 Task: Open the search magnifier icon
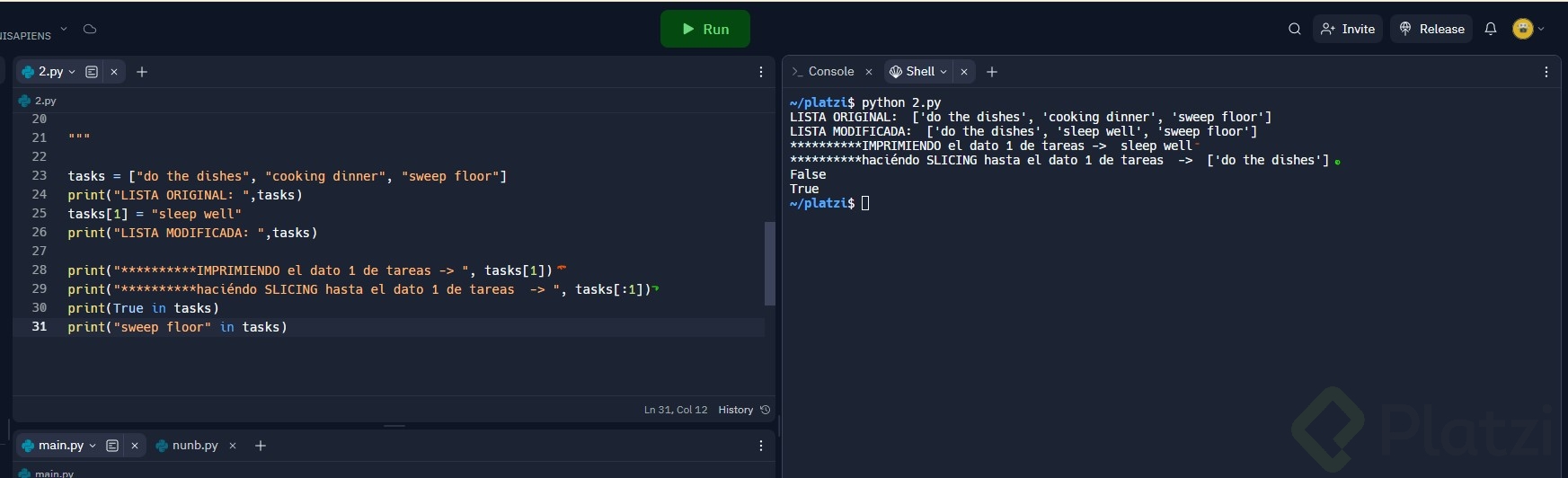1294,29
